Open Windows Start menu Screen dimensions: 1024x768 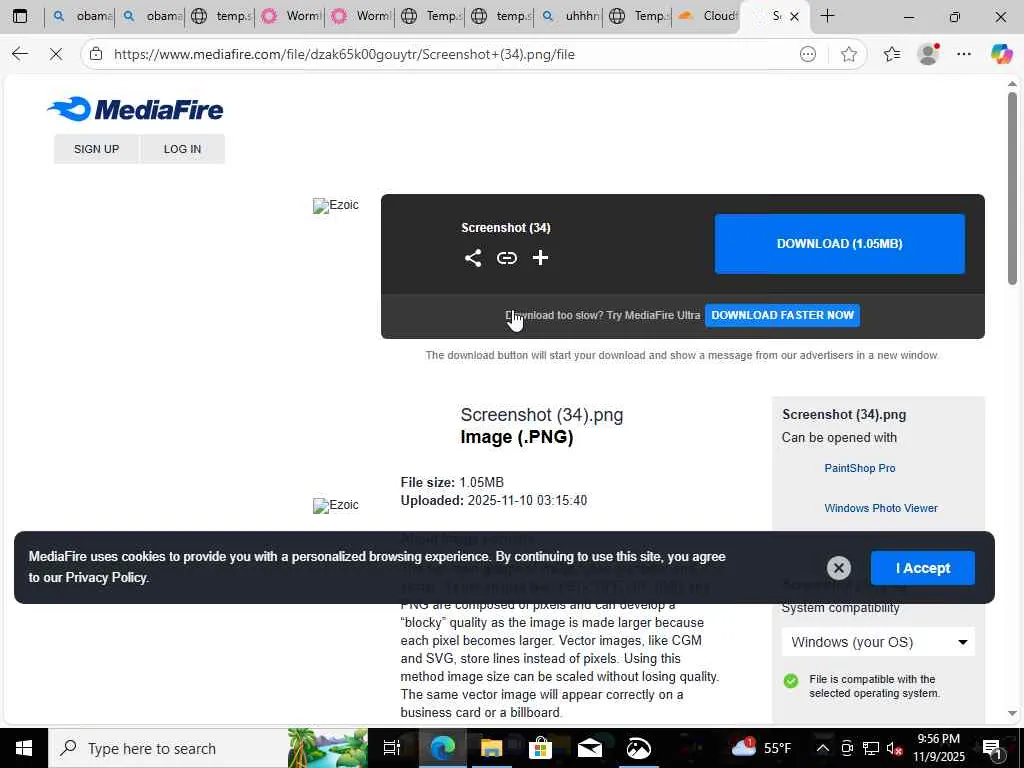pos(24,748)
